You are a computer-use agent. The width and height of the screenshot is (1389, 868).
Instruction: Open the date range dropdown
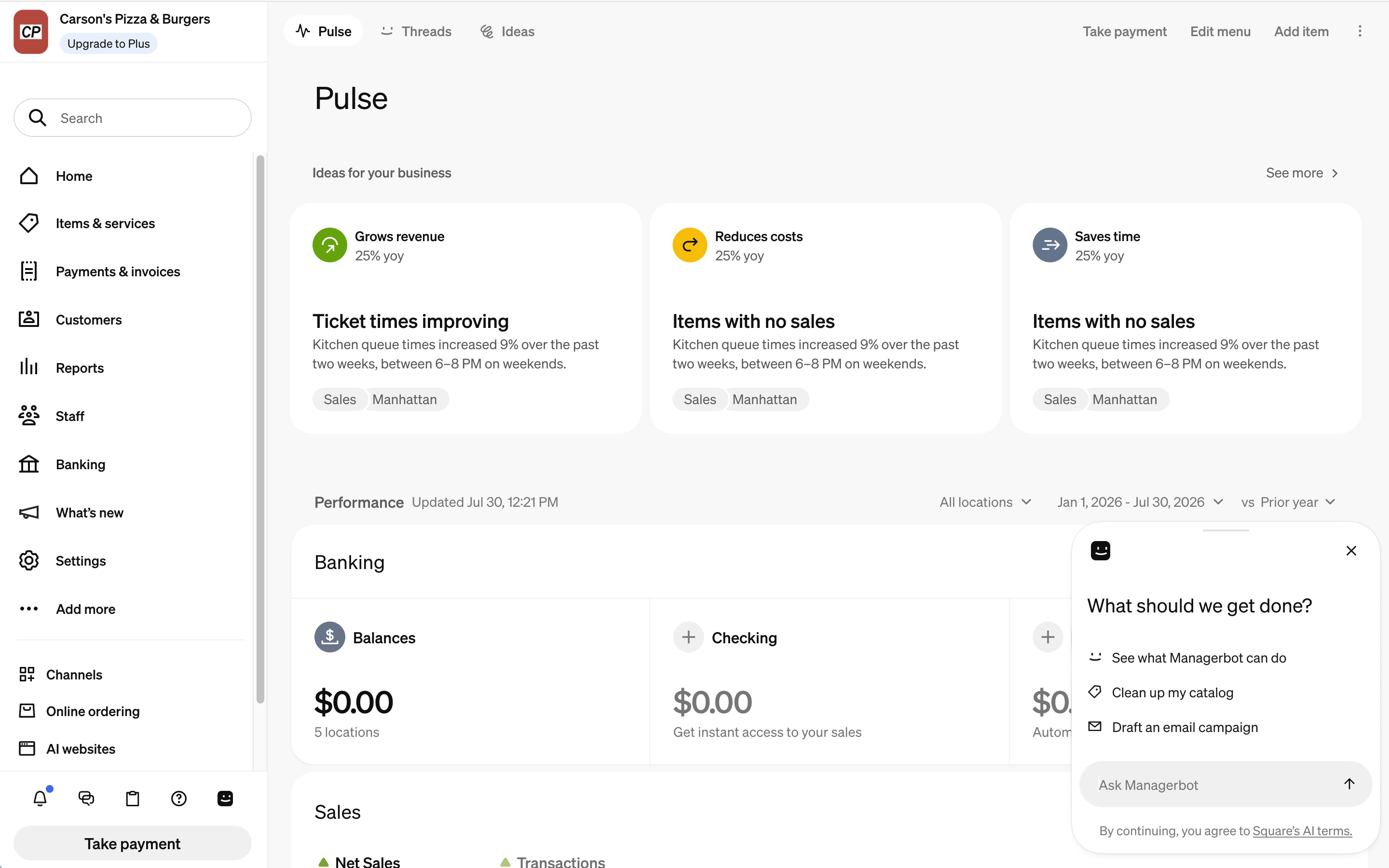[1140, 502]
